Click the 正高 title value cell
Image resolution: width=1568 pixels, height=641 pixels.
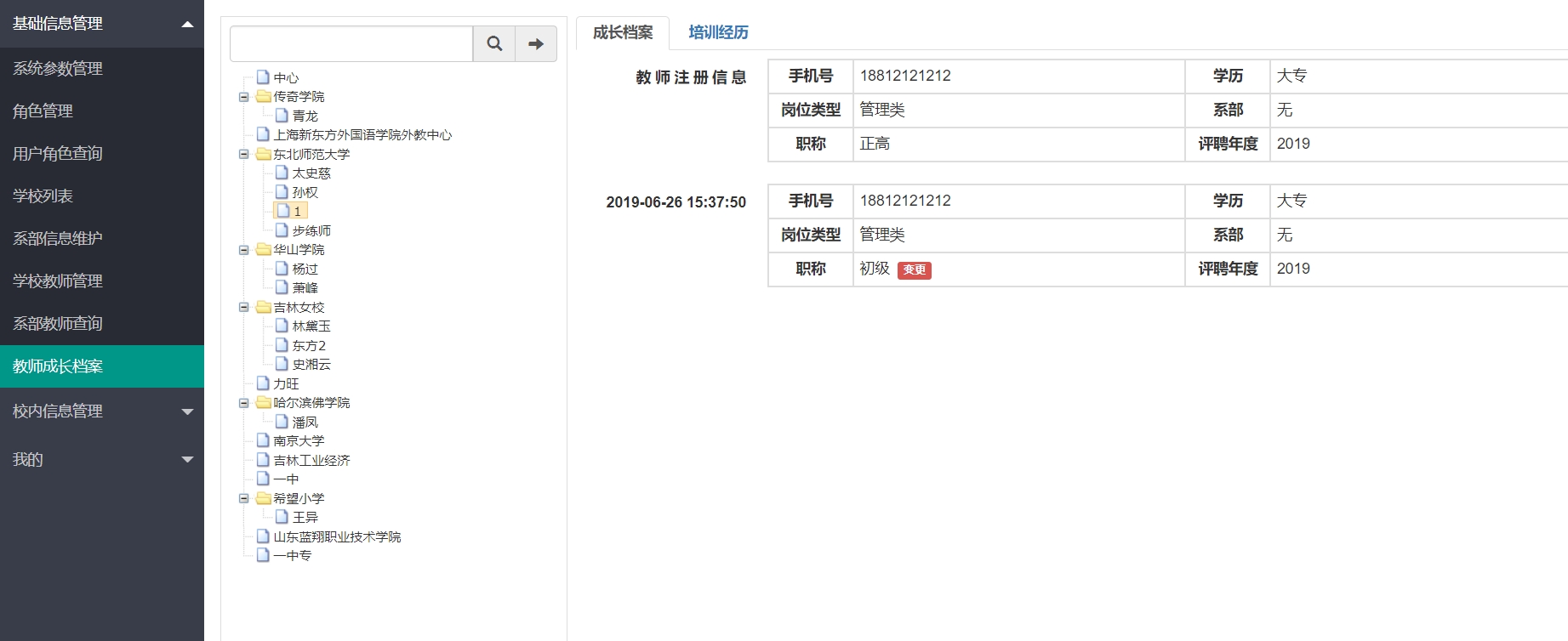(1018, 145)
